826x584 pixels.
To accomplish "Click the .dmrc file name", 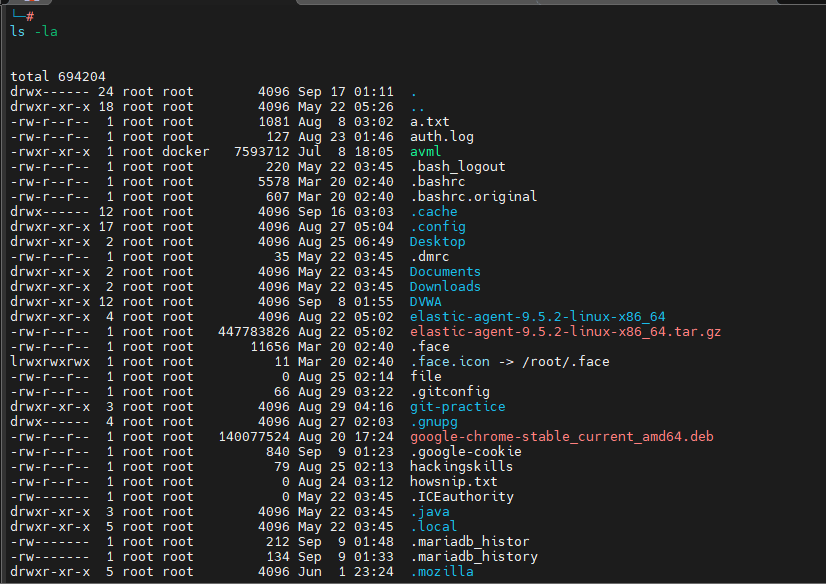I will [x=429, y=257].
